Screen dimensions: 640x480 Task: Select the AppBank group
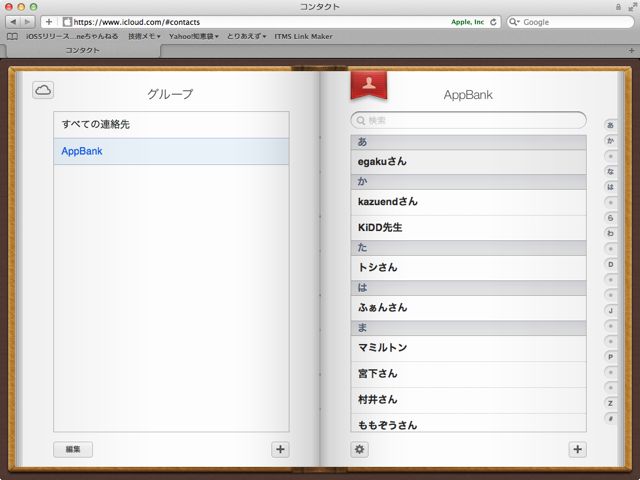[171, 151]
